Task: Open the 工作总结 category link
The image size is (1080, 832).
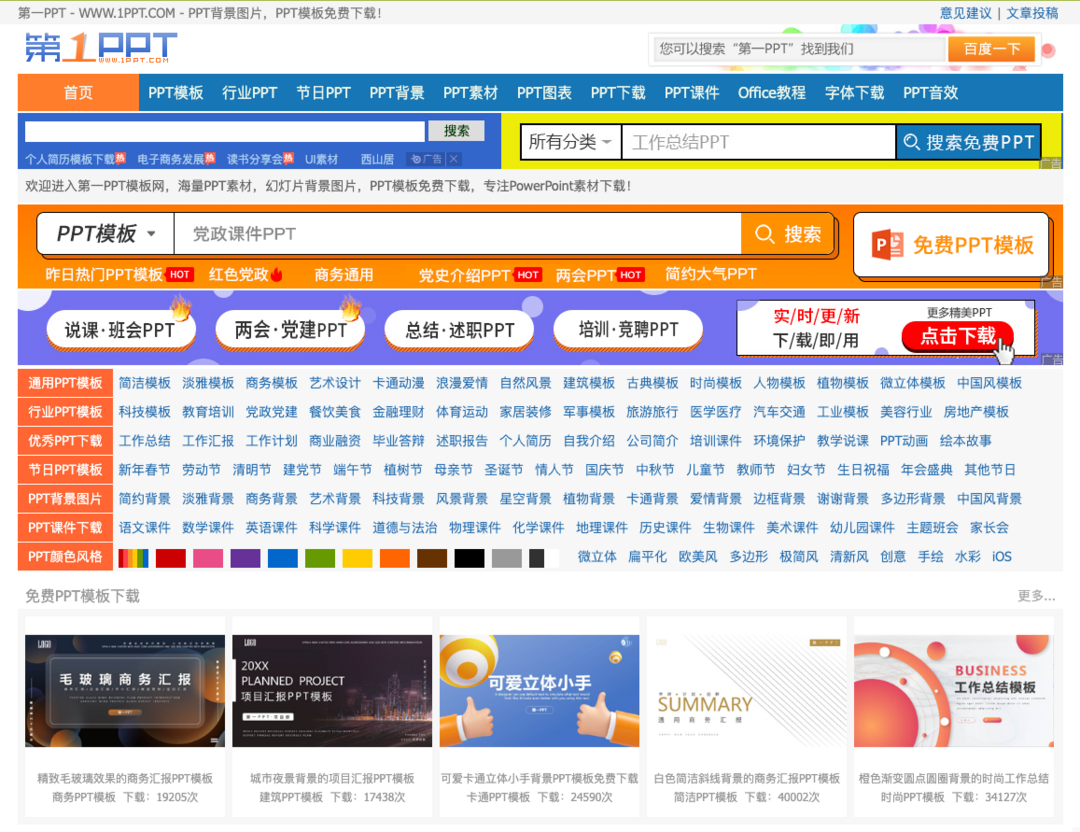Action: pyautogui.click(x=144, y=441)
